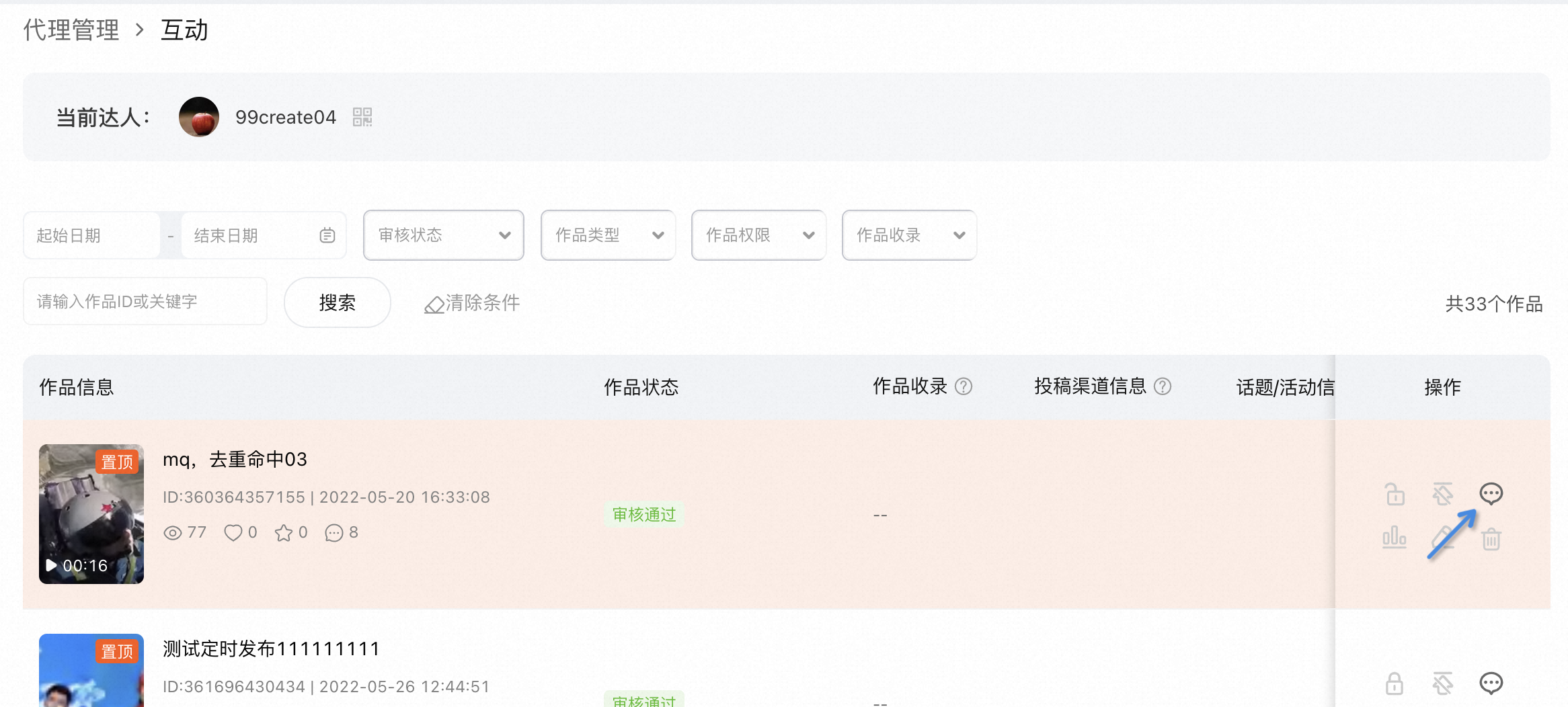Click the 操作 column header
1568x707 pixels.
pos(1443,387)
